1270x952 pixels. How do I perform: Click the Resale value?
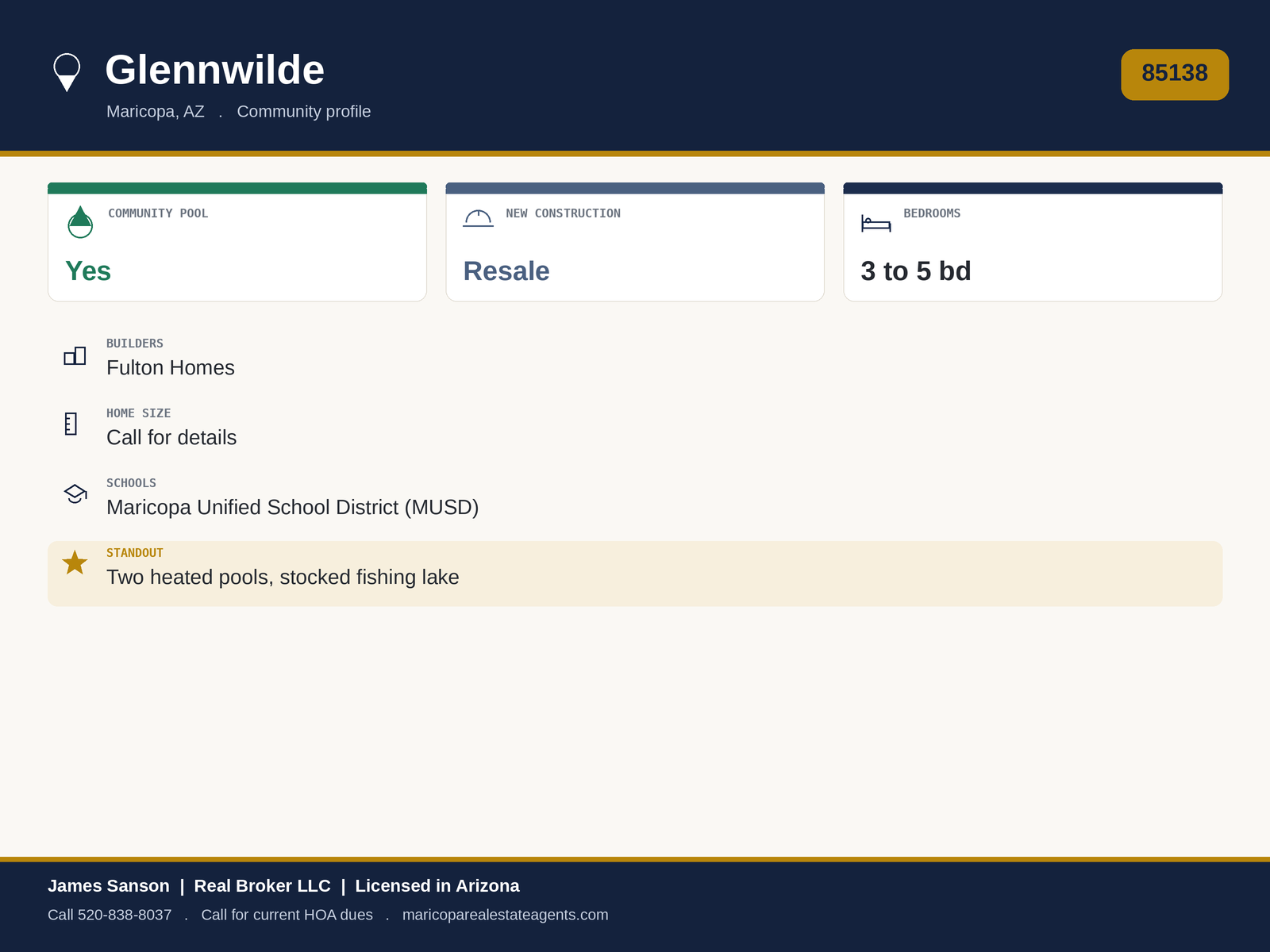coord(506,271)
